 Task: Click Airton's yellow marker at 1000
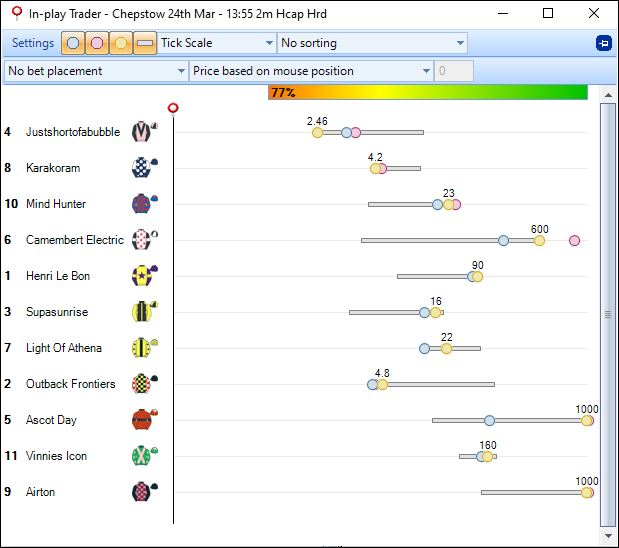[x=586, y=493]
